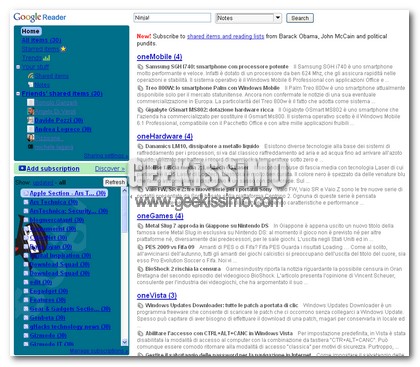Open the Discover link
Viewport: 420px width, 367px height.
point(110,169)
